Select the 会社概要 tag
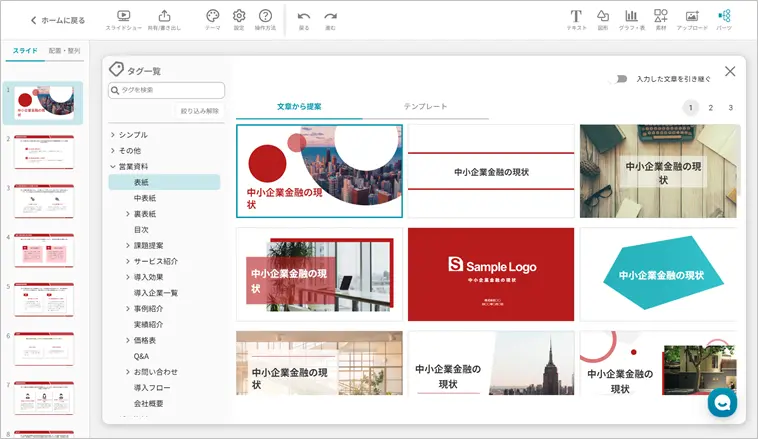The image size is (758, 439). click(148, 404)
